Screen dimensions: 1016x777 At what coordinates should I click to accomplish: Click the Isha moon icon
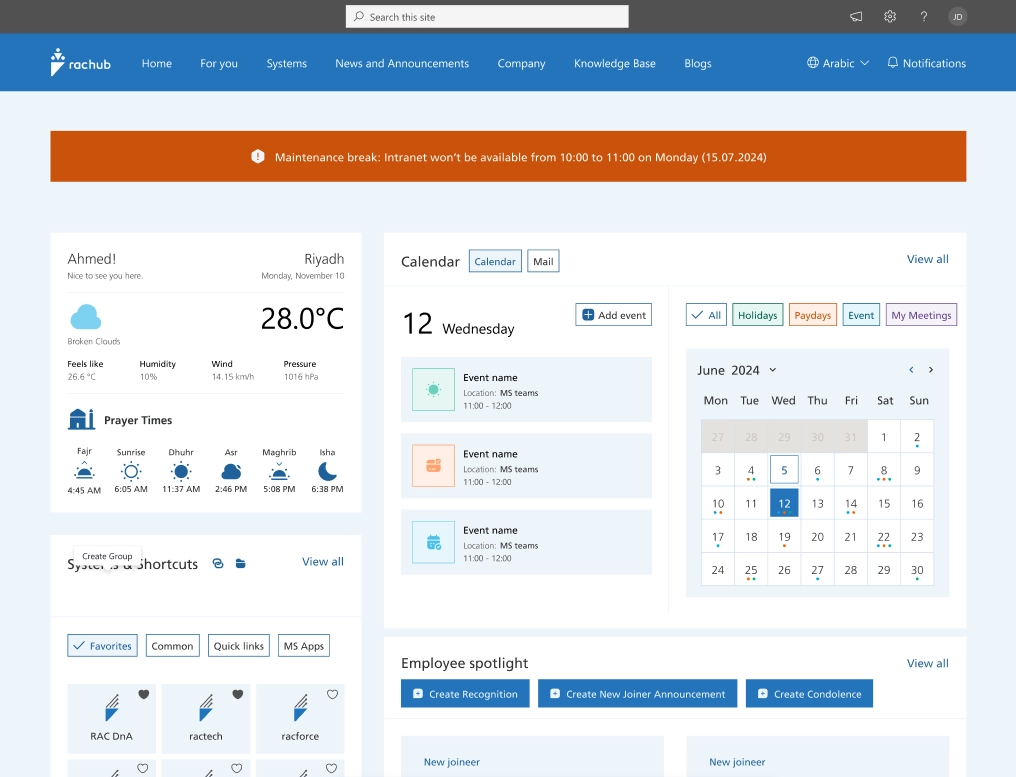327,471
